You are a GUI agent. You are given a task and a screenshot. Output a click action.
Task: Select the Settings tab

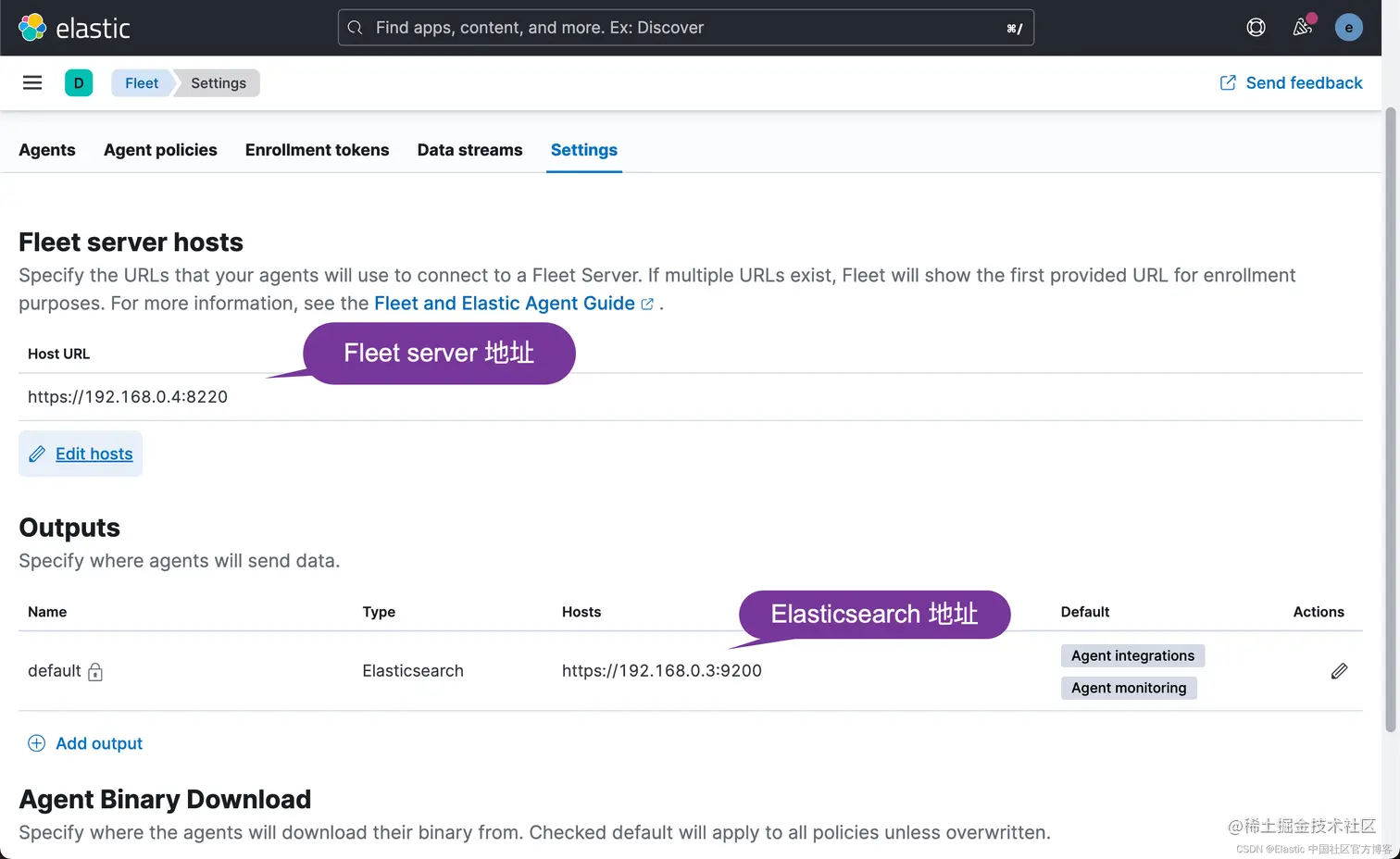(584, 150)
